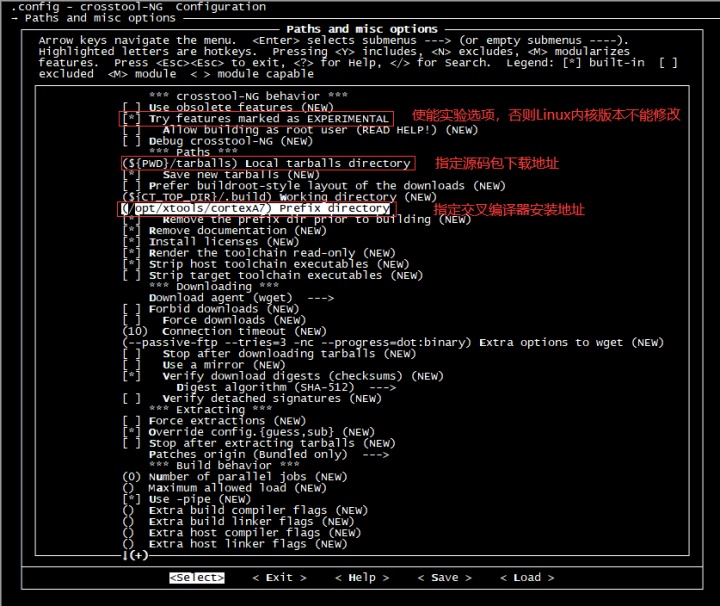Enable Stop after downloading tarballs
Screen dimensions: 720x606
(x=269, y=354)
